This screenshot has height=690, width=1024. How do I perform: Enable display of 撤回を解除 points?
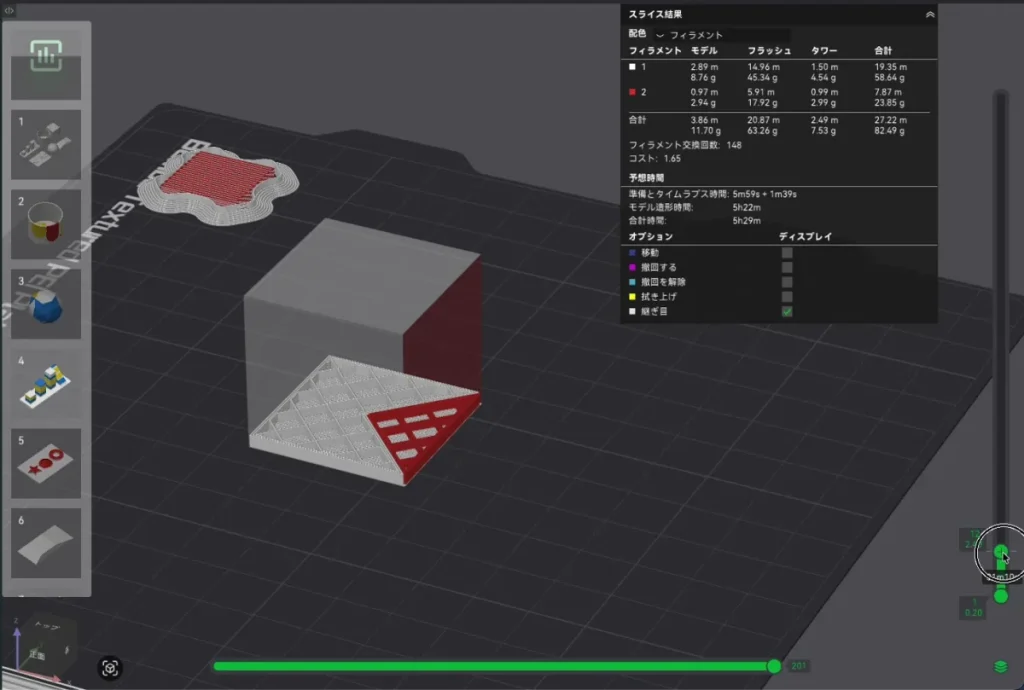787,282
